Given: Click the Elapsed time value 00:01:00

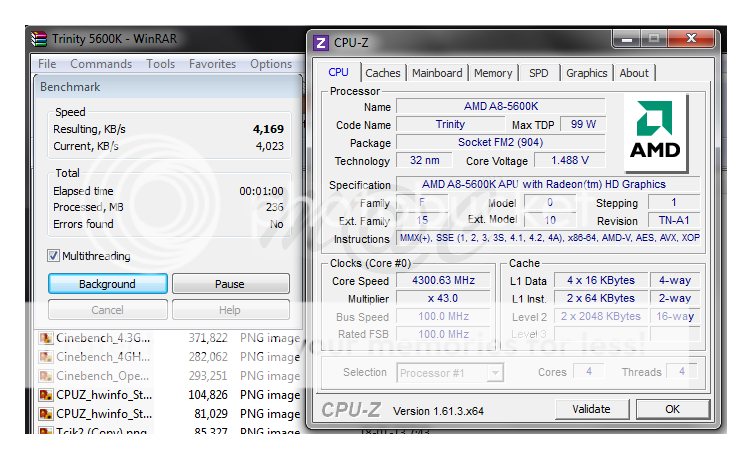Looking at the screenshot, I should (261, 191).
